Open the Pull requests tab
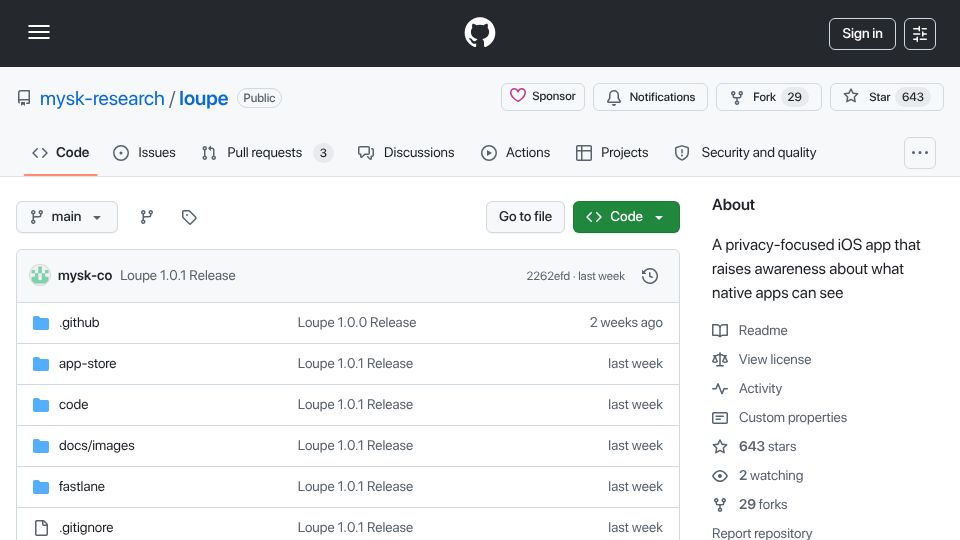 click(x=267, y=152)
